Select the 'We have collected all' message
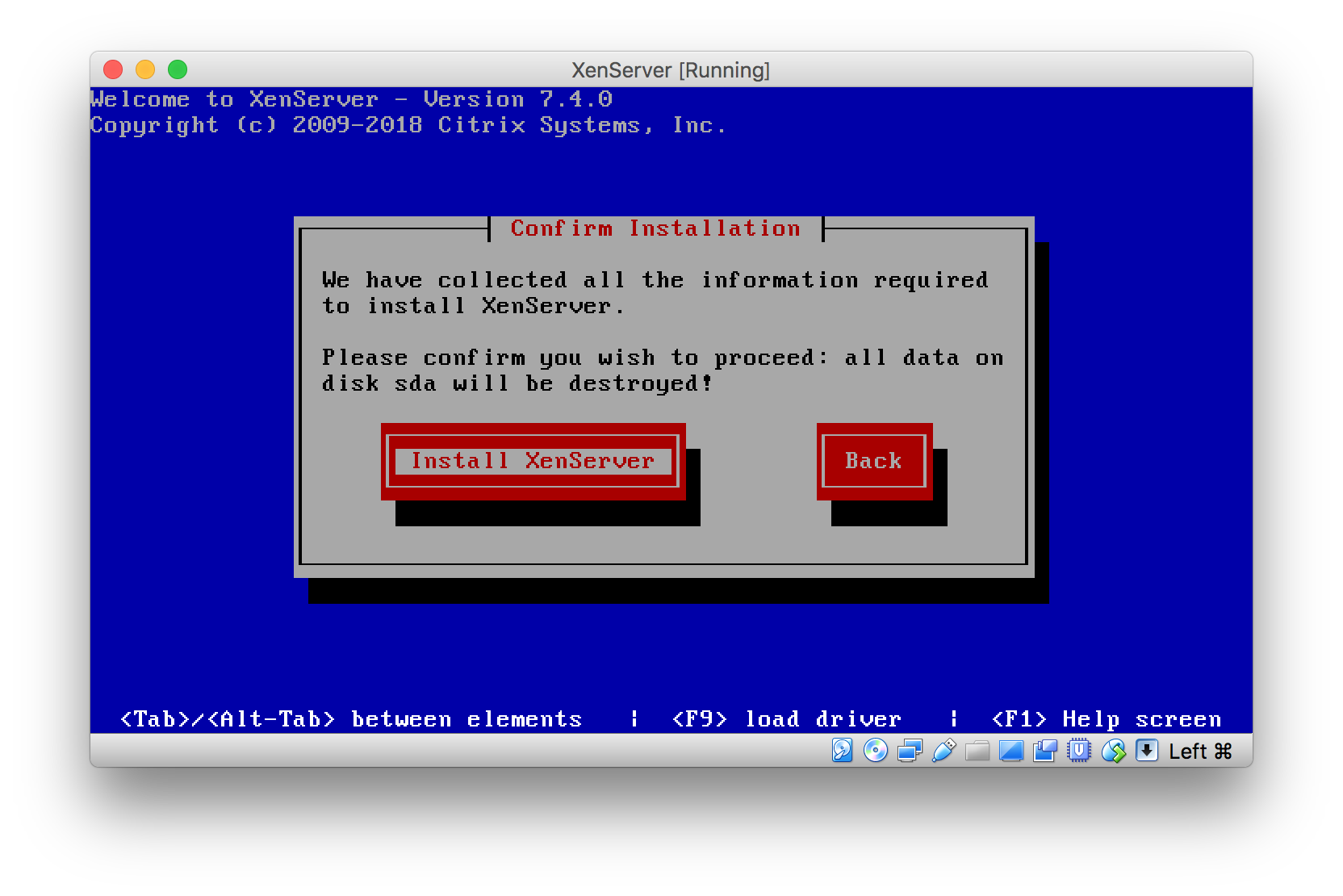 pos(655,293)
